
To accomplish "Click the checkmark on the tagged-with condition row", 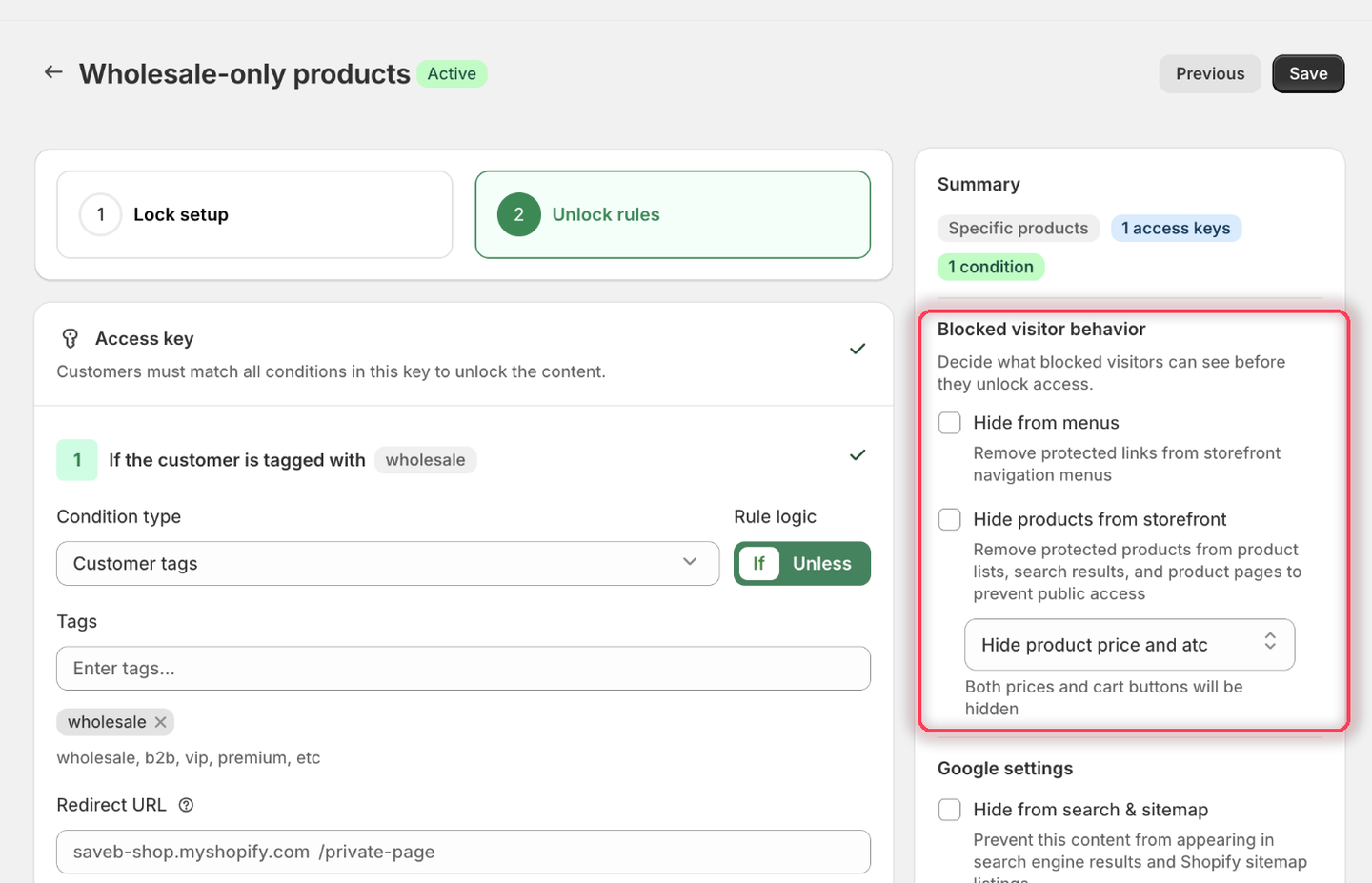I will pyautogui.click(x=857, y=455).
